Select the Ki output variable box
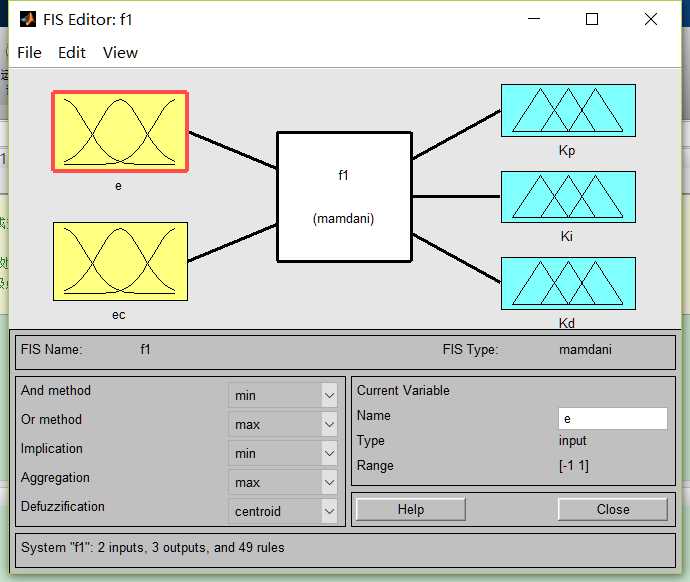This screenshot has height=582, width=690. tap(568, 197)
